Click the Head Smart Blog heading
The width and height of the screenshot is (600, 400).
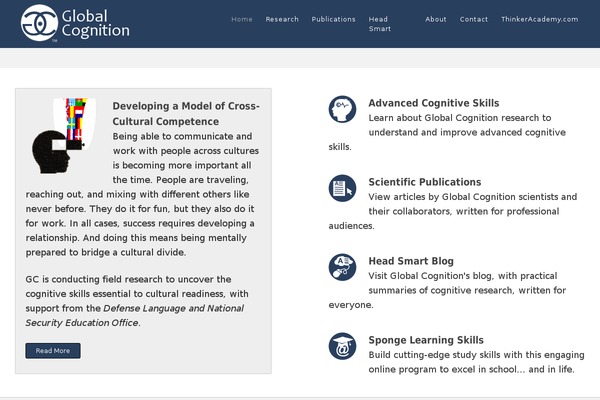(x=411, y=261)
